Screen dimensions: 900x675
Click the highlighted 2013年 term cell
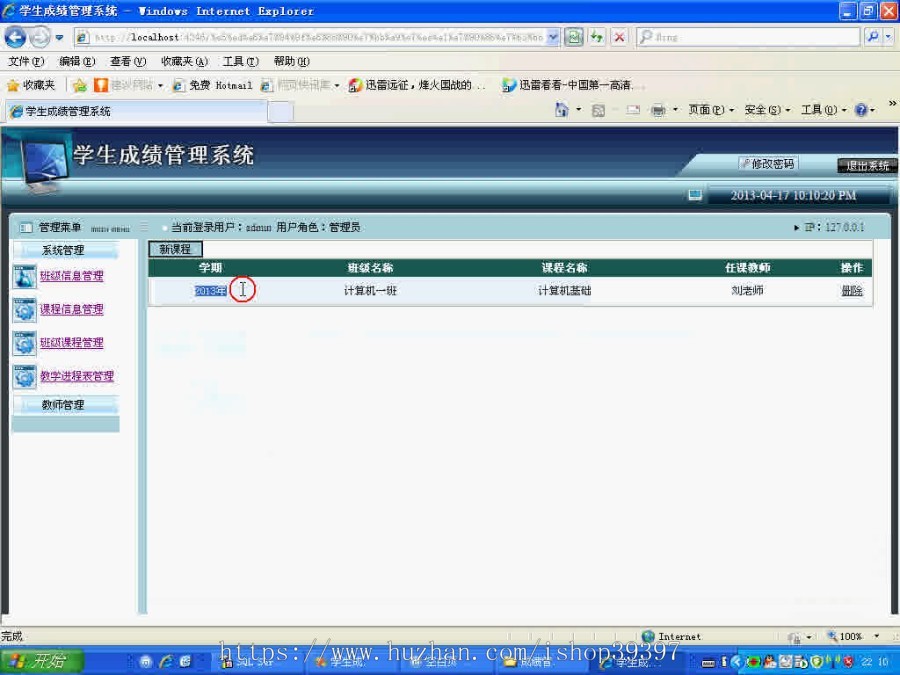211,291
